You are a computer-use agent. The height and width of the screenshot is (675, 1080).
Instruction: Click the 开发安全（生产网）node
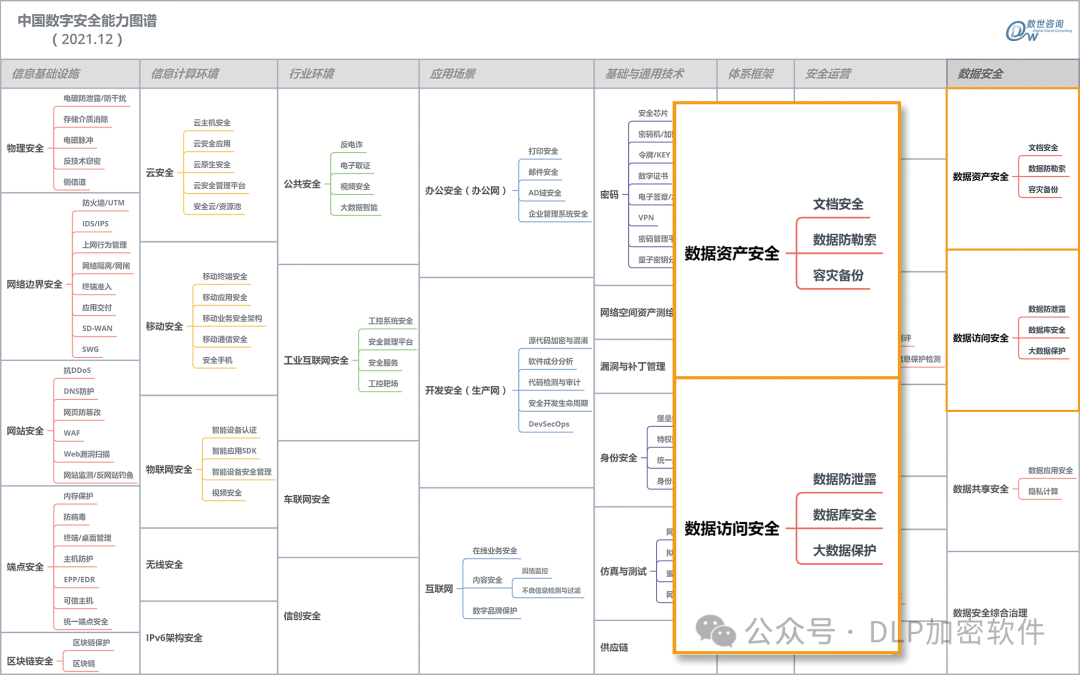pyautogui.click(x=466, y=390)
